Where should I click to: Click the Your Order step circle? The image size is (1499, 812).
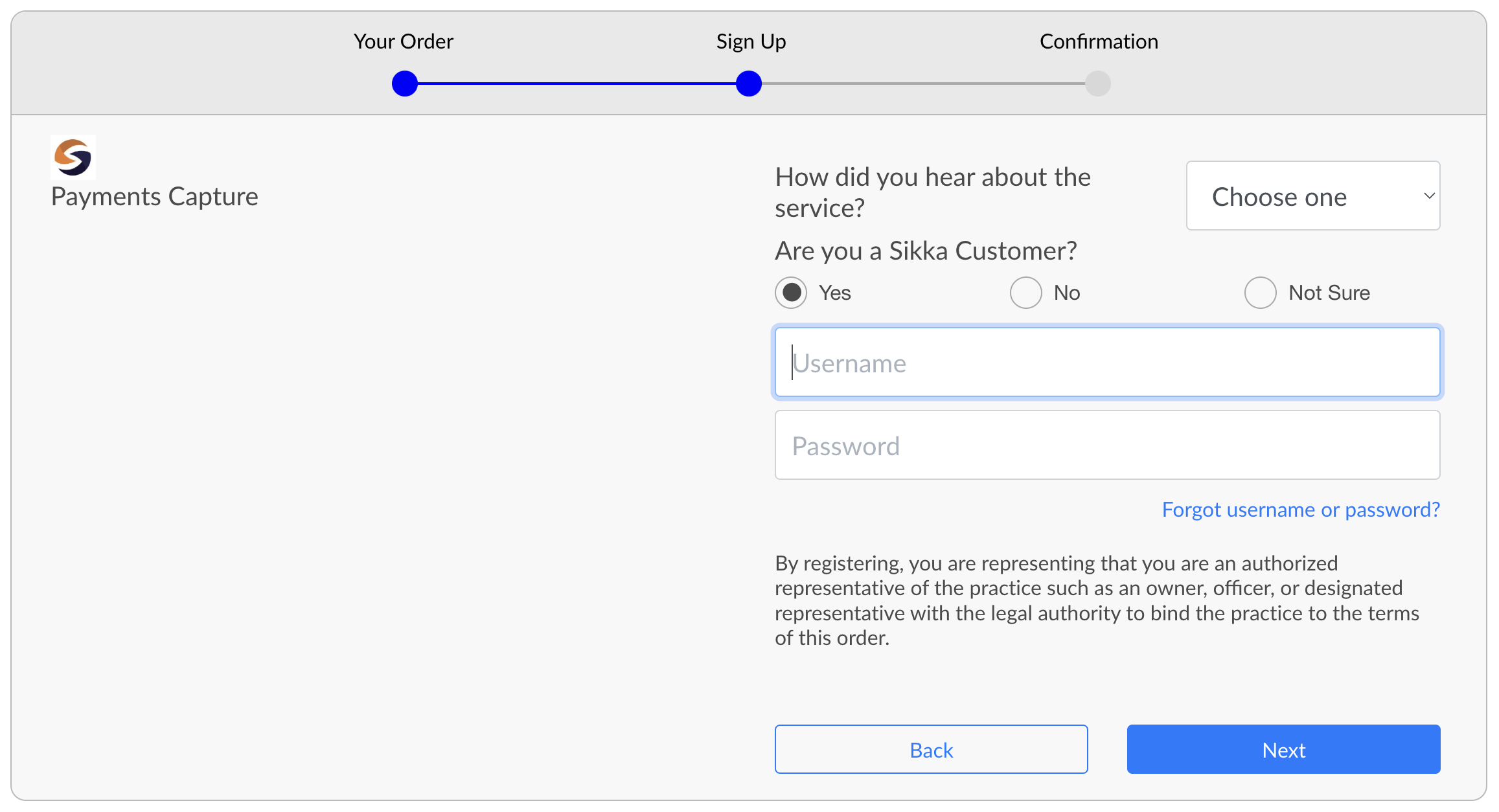point(405,84)
